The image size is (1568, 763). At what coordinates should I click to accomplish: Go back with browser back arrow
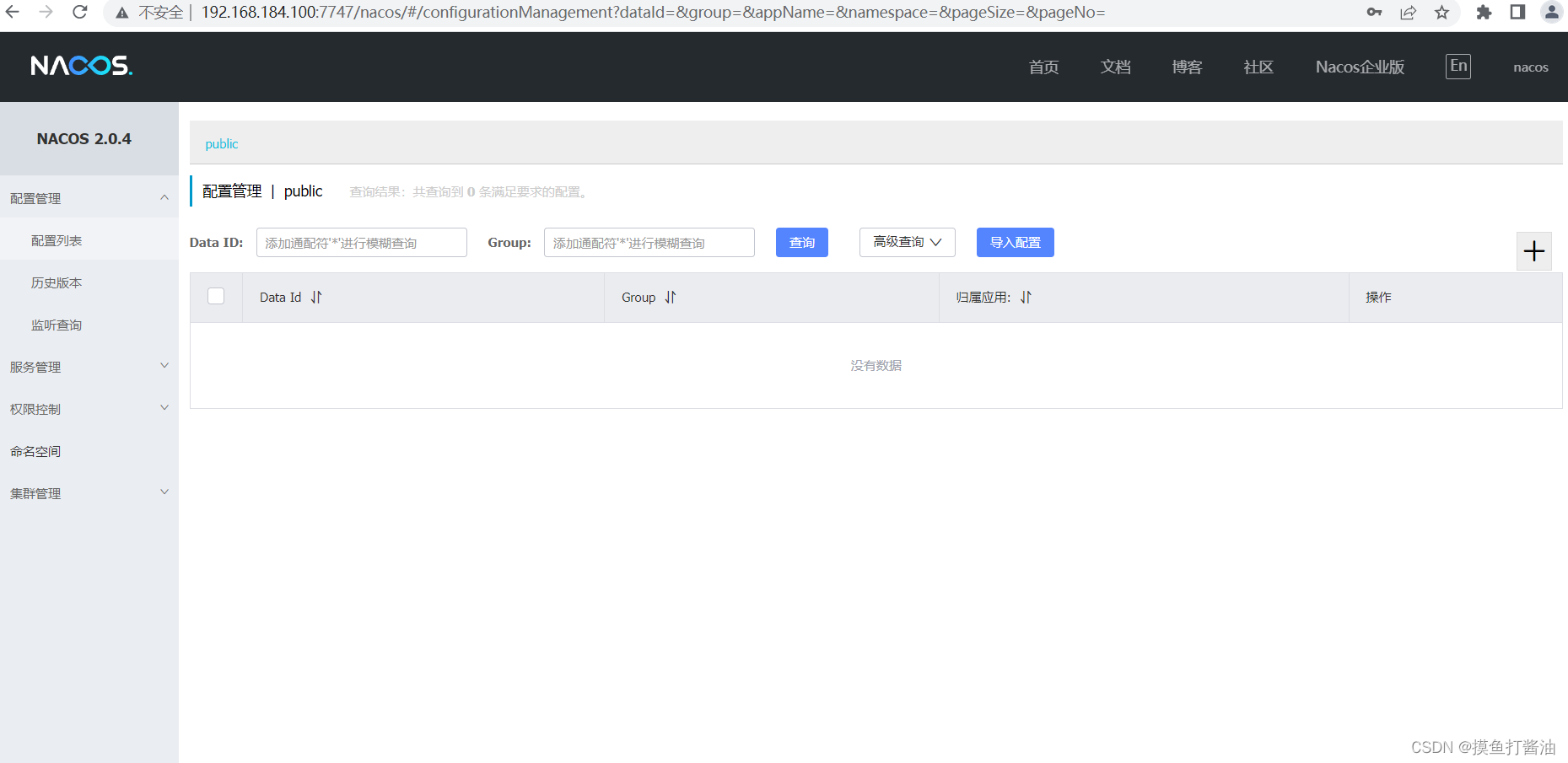tap(13, 12)
